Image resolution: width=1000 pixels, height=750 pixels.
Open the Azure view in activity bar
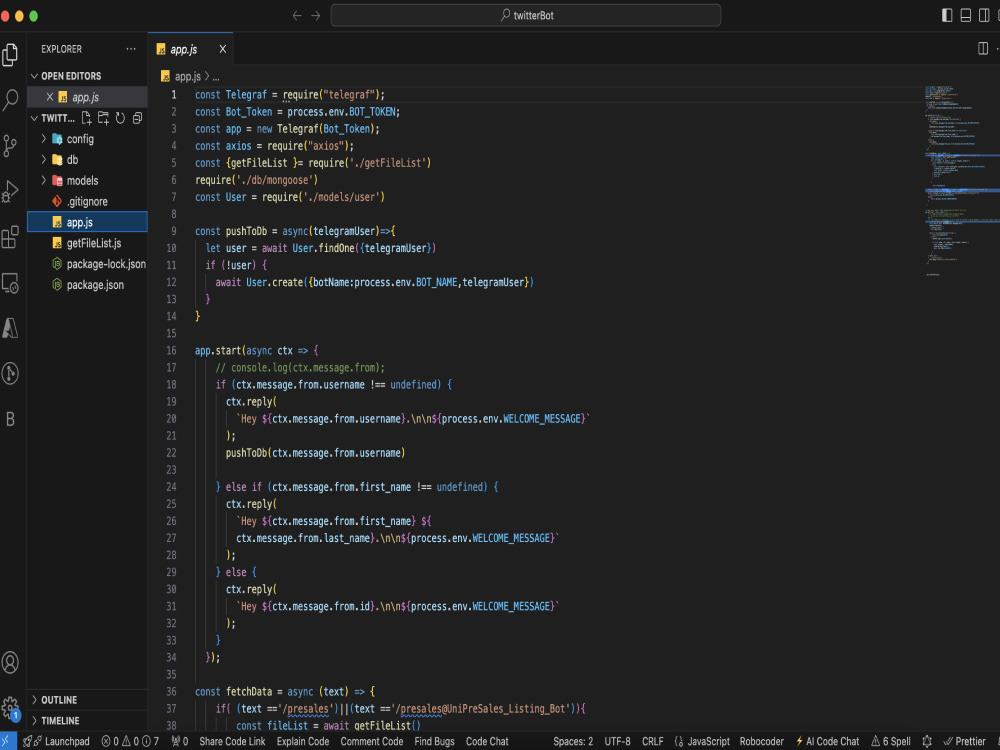point(10,328)
